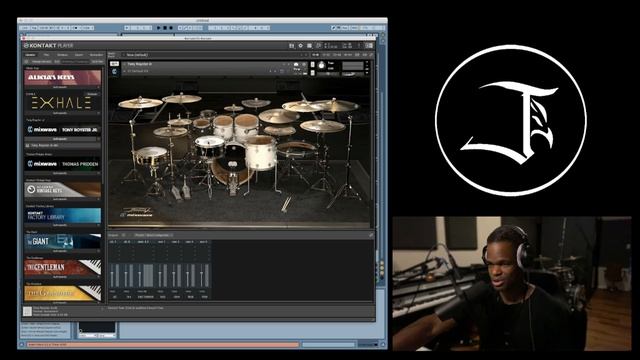Click the NI logo panel at header's right end

tap(369, 46)
